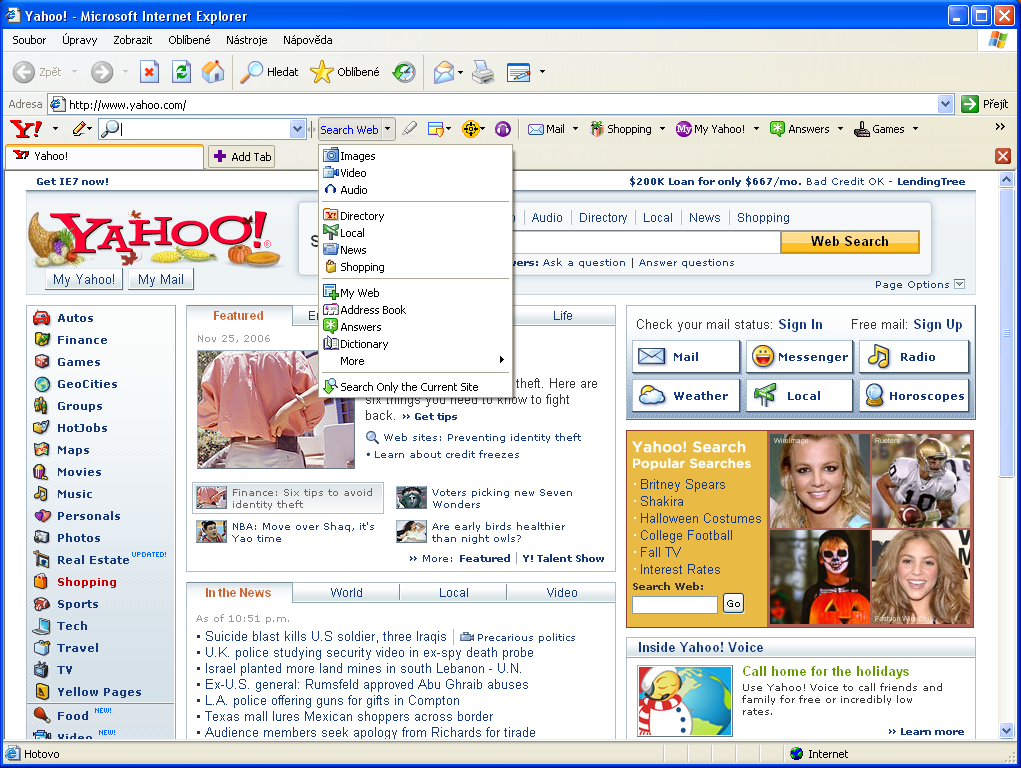Screen dimensions: 1021x768
Task: Choose Dictionary from the search menu
Action: pos(415,344)
